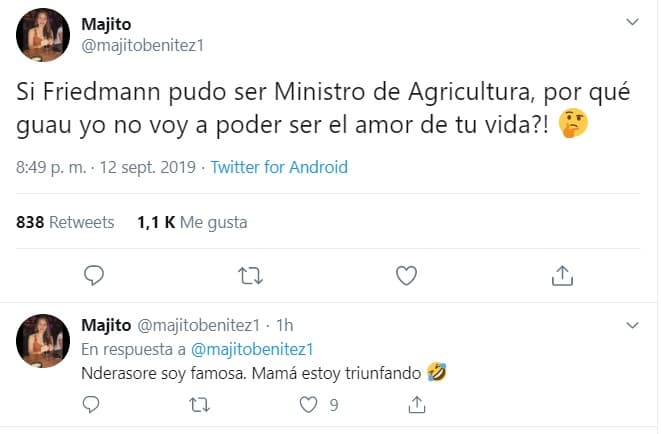Click the Majito display name on main tweet
The image size is (662, 434).
[x=107, y=24]
